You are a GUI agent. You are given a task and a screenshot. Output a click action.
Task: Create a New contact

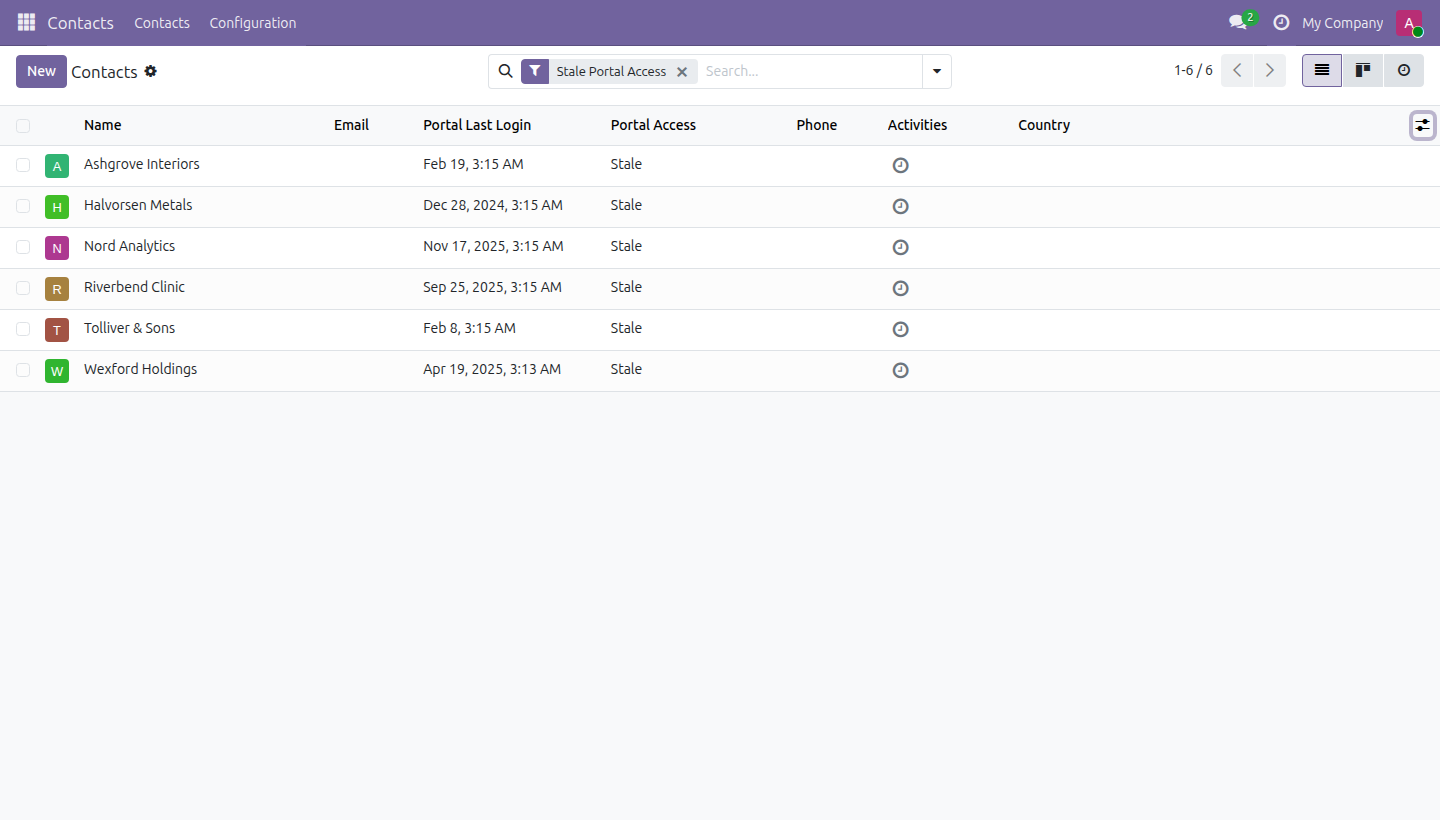(x=41, y=71)
